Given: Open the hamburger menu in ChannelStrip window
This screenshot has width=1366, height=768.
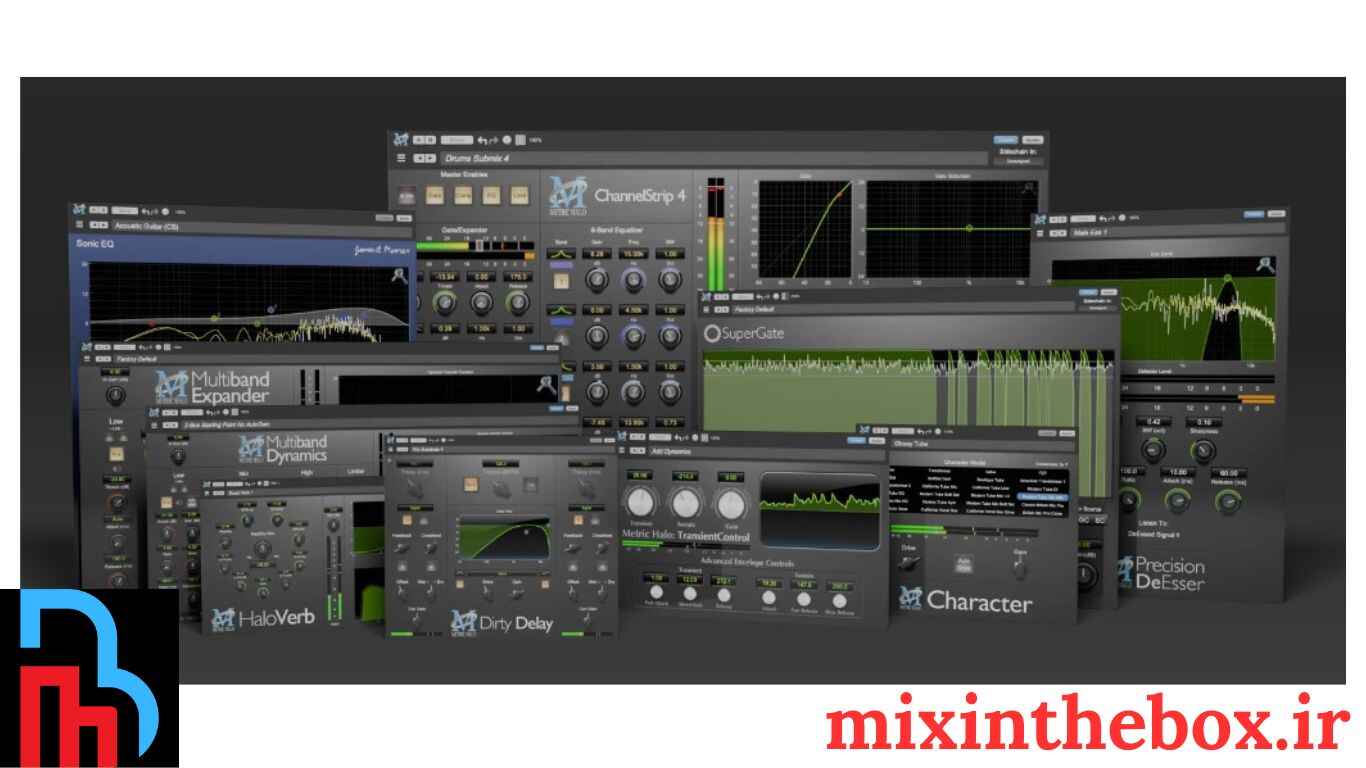Looking at the screenshot, I should (401, 158).
